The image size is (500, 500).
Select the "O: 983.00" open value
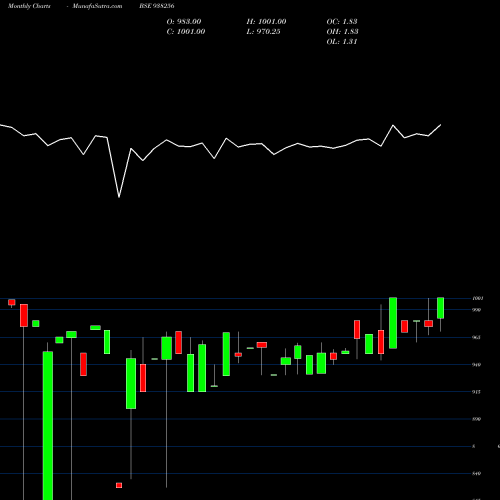tap(184, 22)
